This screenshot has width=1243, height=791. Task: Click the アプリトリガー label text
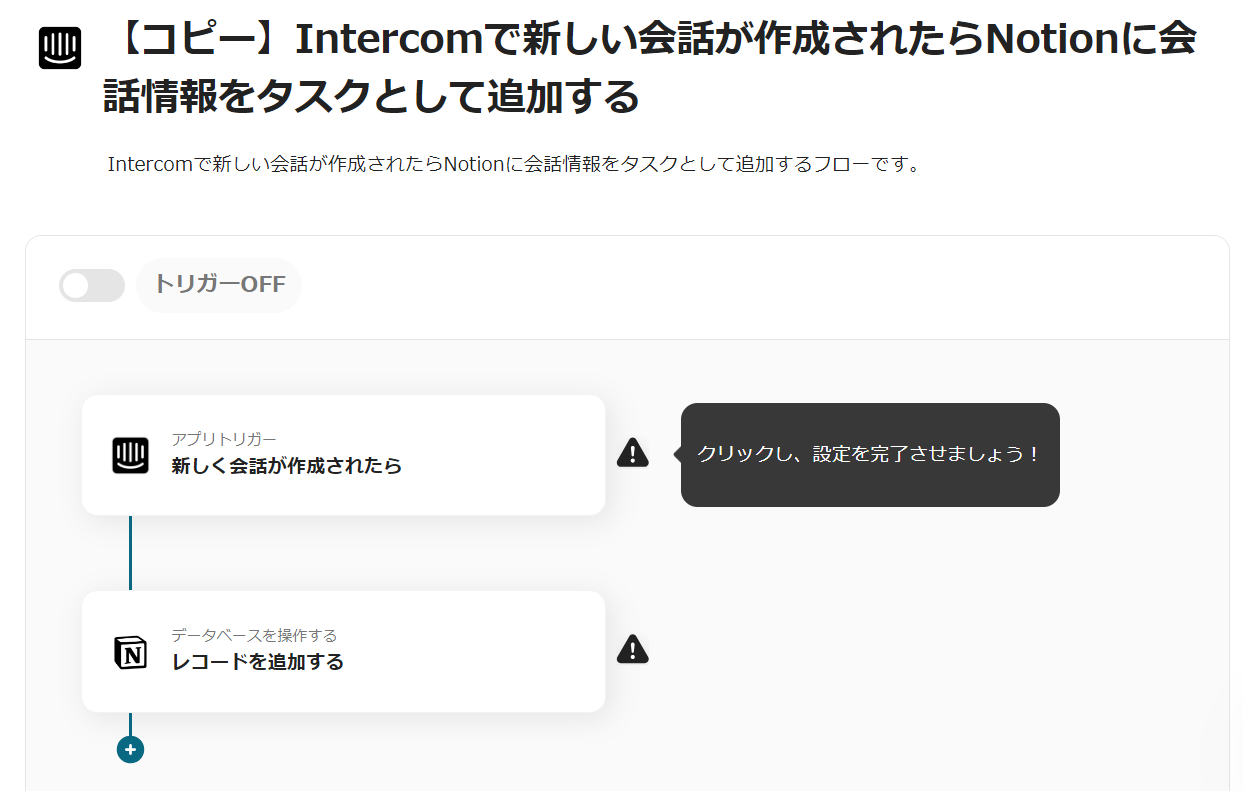point(223,439)
